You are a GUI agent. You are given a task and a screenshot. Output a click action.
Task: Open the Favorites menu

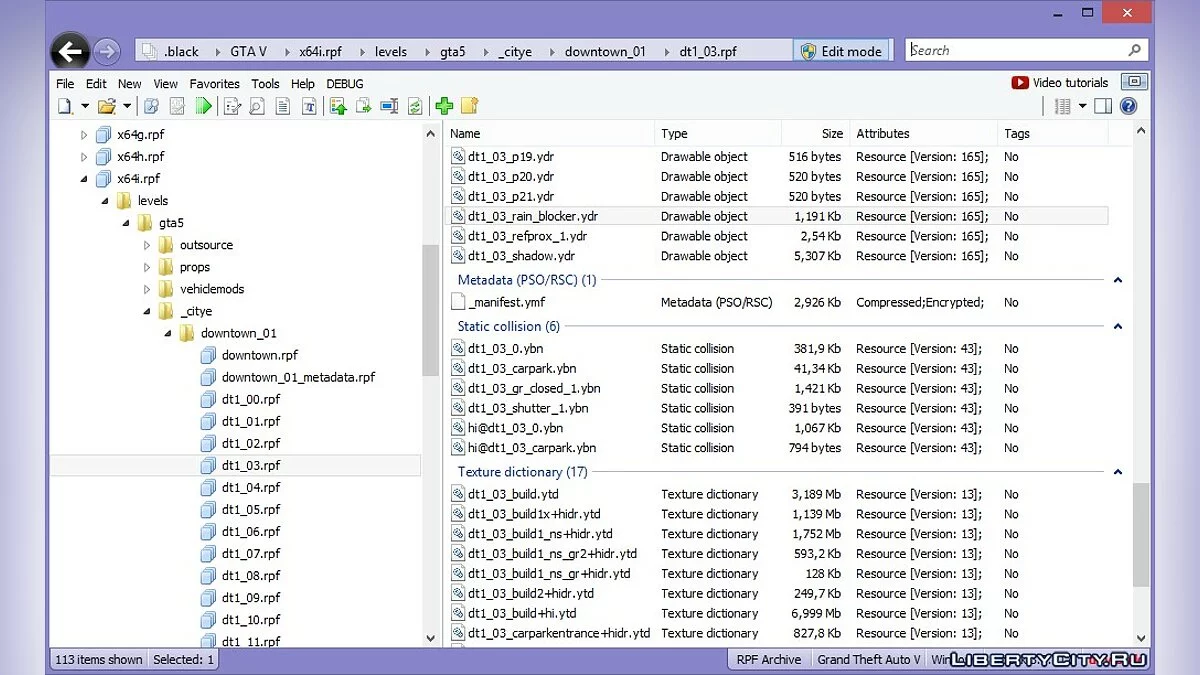pos(214,84)
